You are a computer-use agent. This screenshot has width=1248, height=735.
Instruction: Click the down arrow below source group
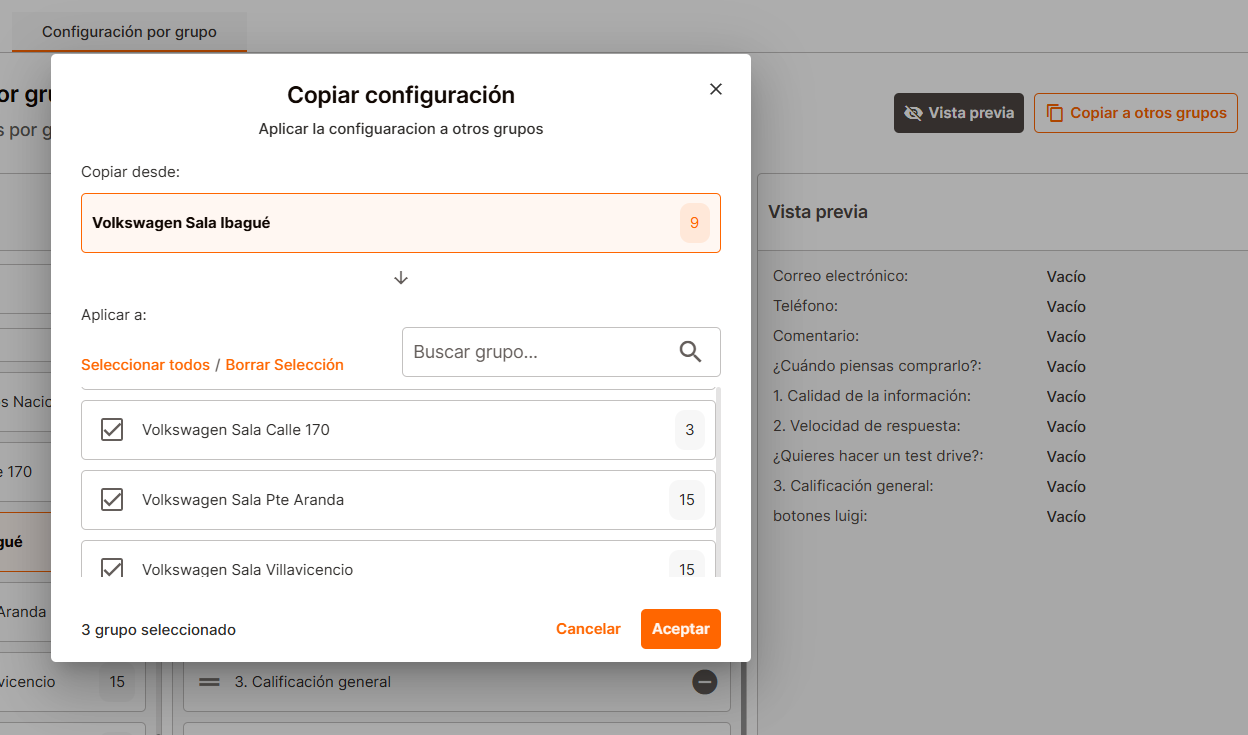tap(401, 278)
